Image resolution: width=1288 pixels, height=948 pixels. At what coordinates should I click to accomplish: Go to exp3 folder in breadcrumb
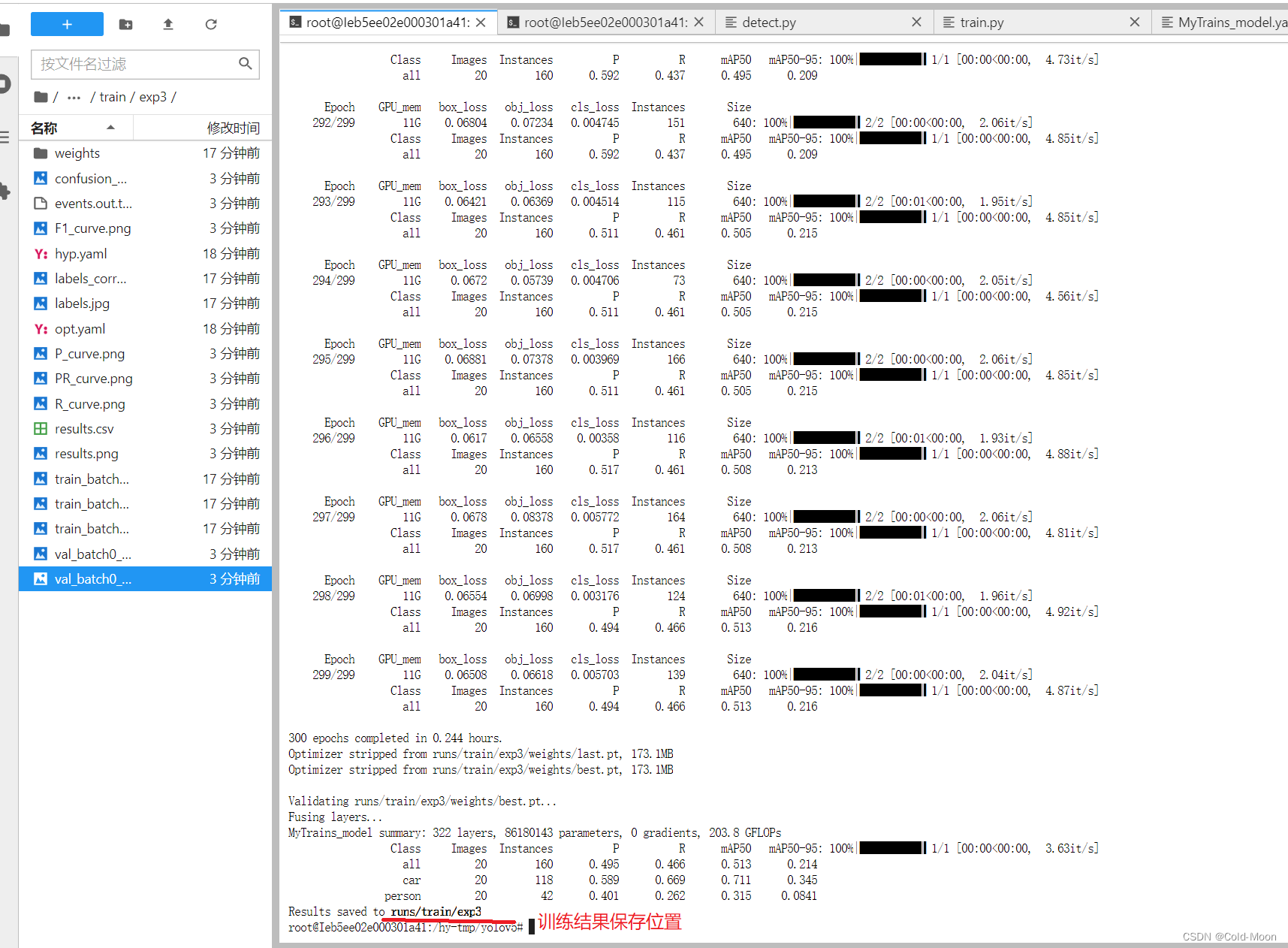[153, 97]
